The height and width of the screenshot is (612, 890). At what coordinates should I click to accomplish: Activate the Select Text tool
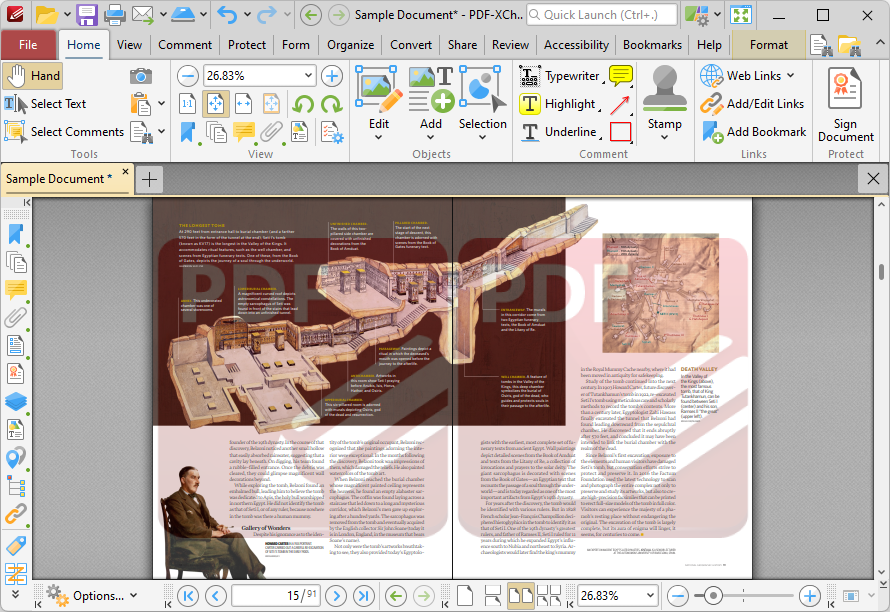coord(45,104)
